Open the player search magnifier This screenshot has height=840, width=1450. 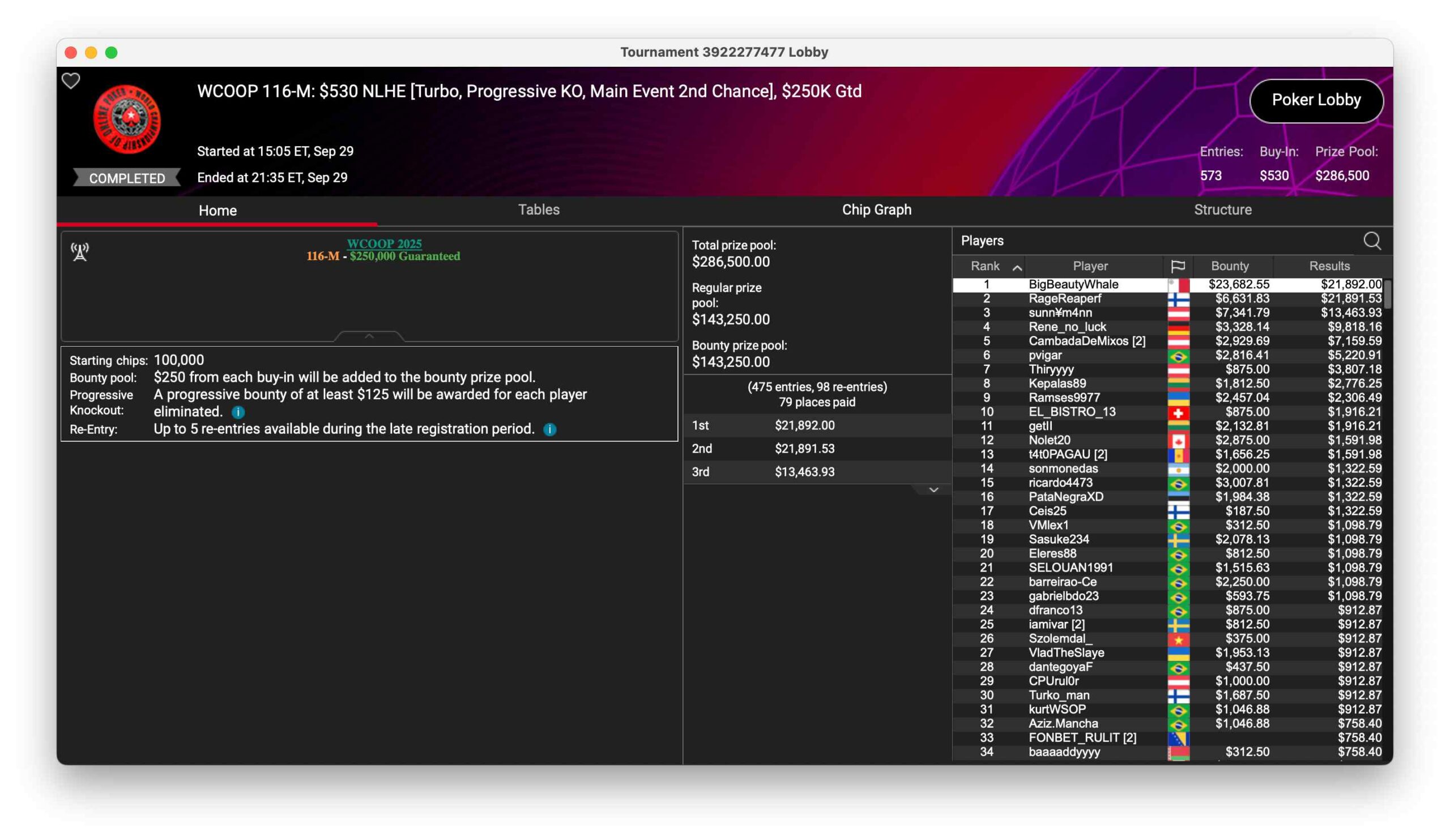pyautogui.click(x=1372, y=241)
